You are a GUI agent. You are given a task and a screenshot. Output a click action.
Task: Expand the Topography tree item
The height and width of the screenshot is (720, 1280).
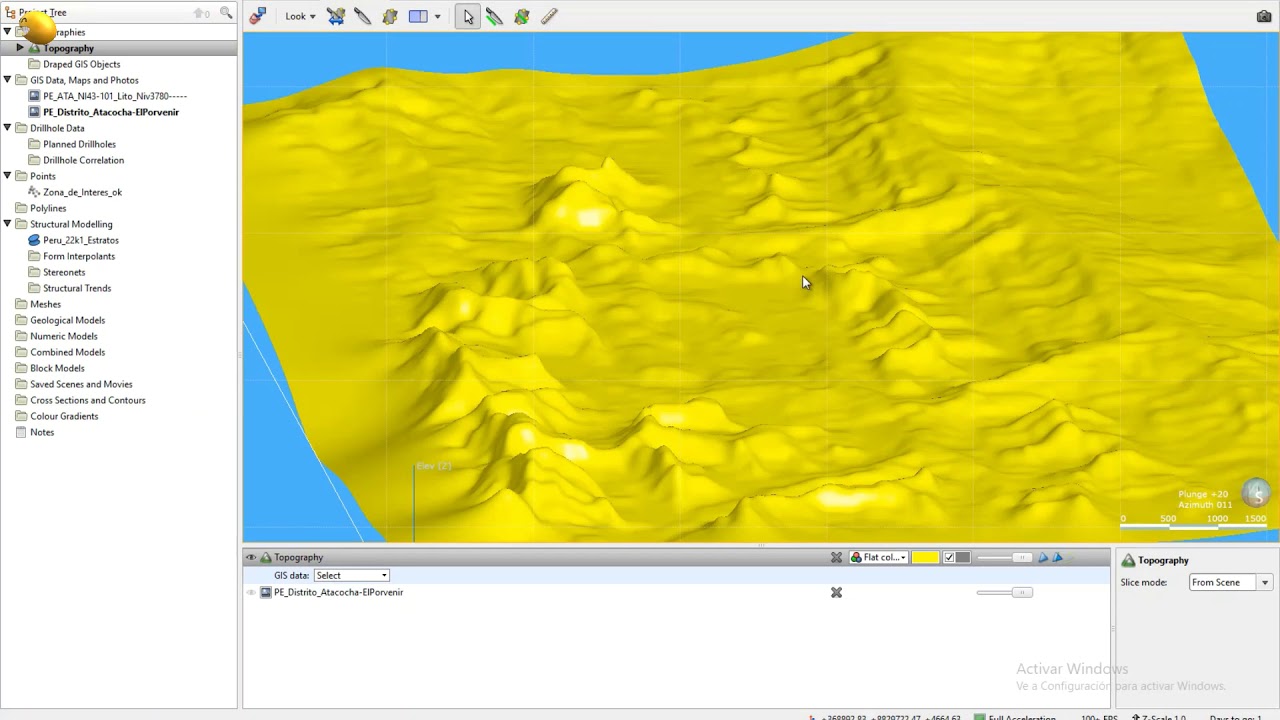(x=20, y=48)
